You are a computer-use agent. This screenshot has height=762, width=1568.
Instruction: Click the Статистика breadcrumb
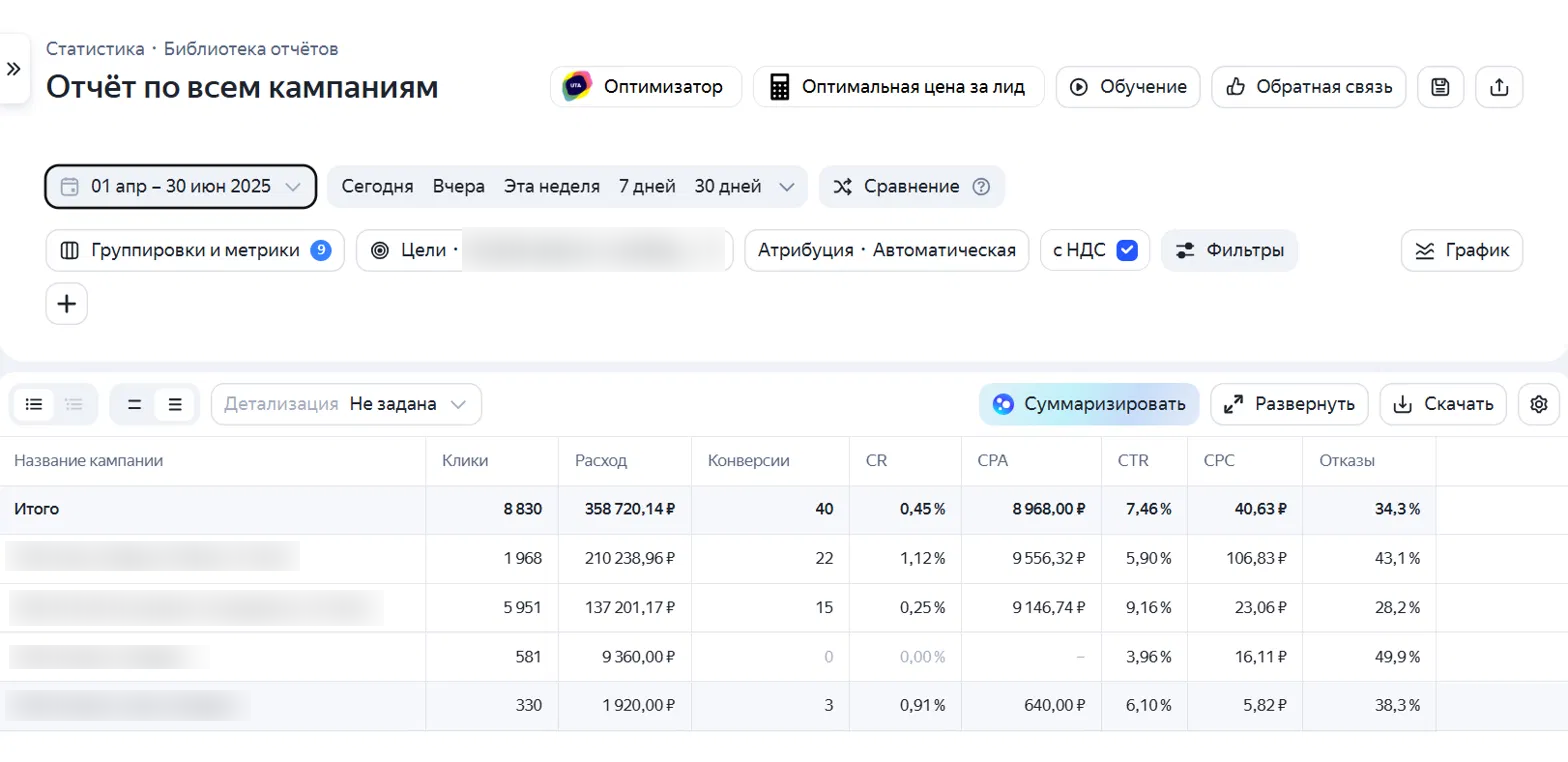click(x=95, y=48)
